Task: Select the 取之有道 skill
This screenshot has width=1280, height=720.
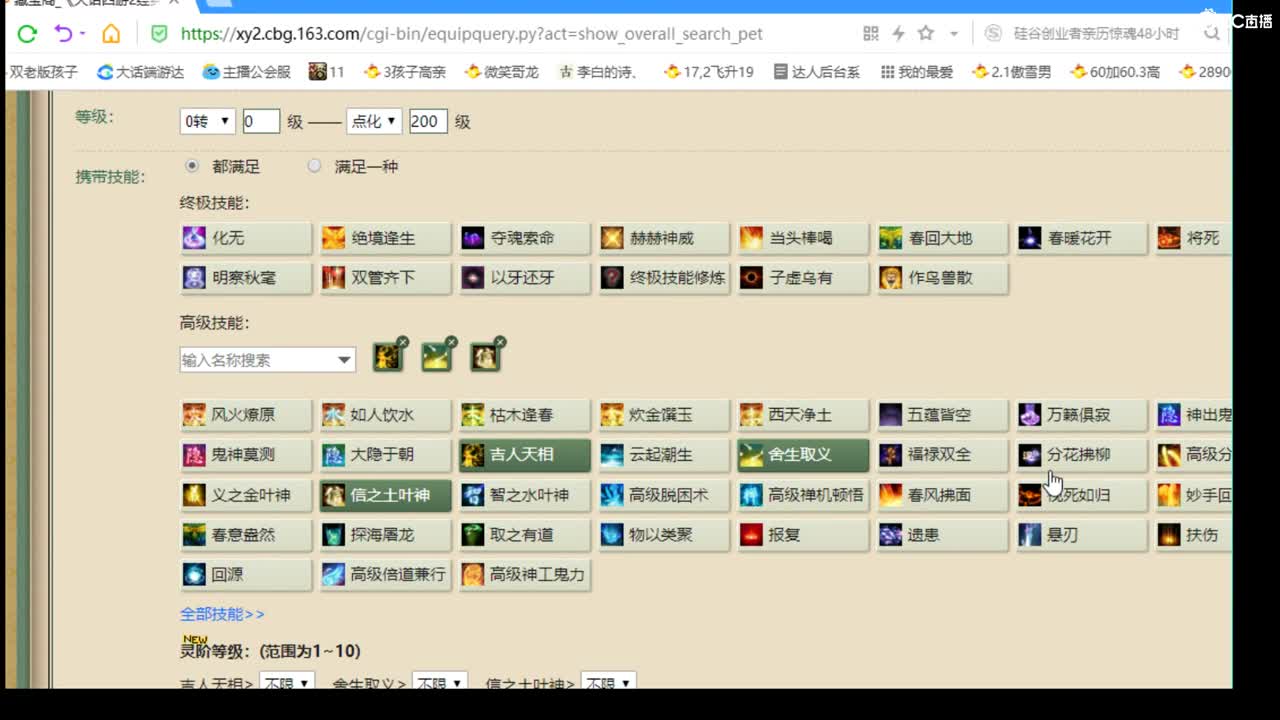Action: pyautogui.click(x=525, y=535)
